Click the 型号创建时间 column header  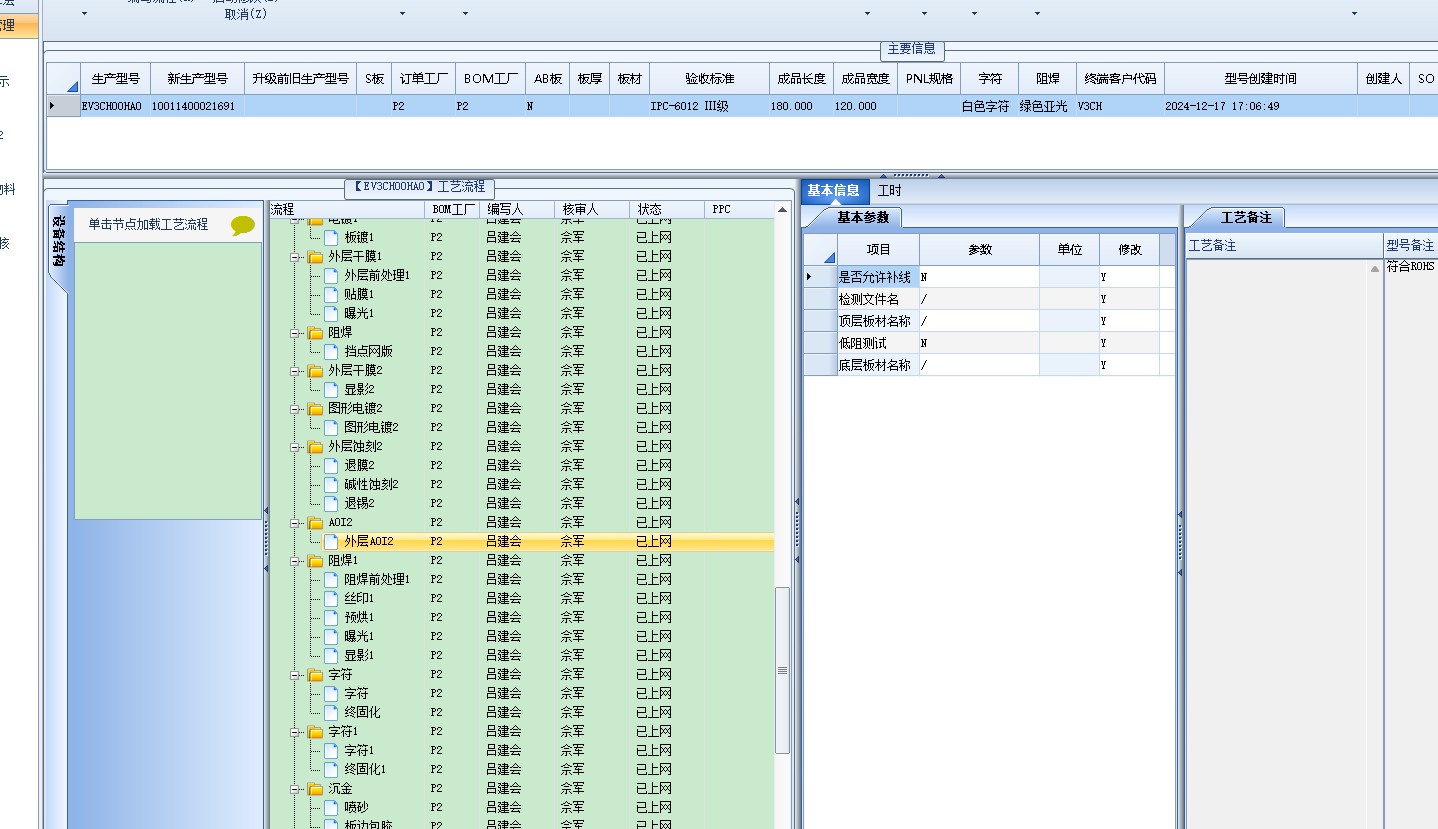pos(1260,79)
